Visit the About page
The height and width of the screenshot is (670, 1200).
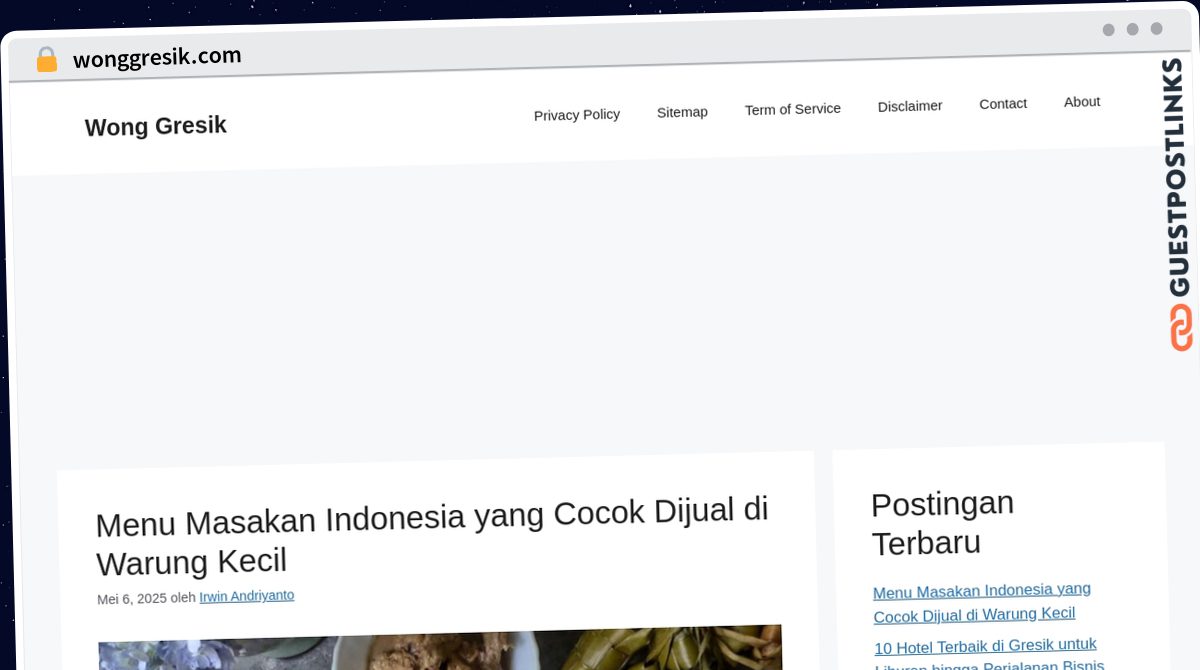click(1082, 102)
